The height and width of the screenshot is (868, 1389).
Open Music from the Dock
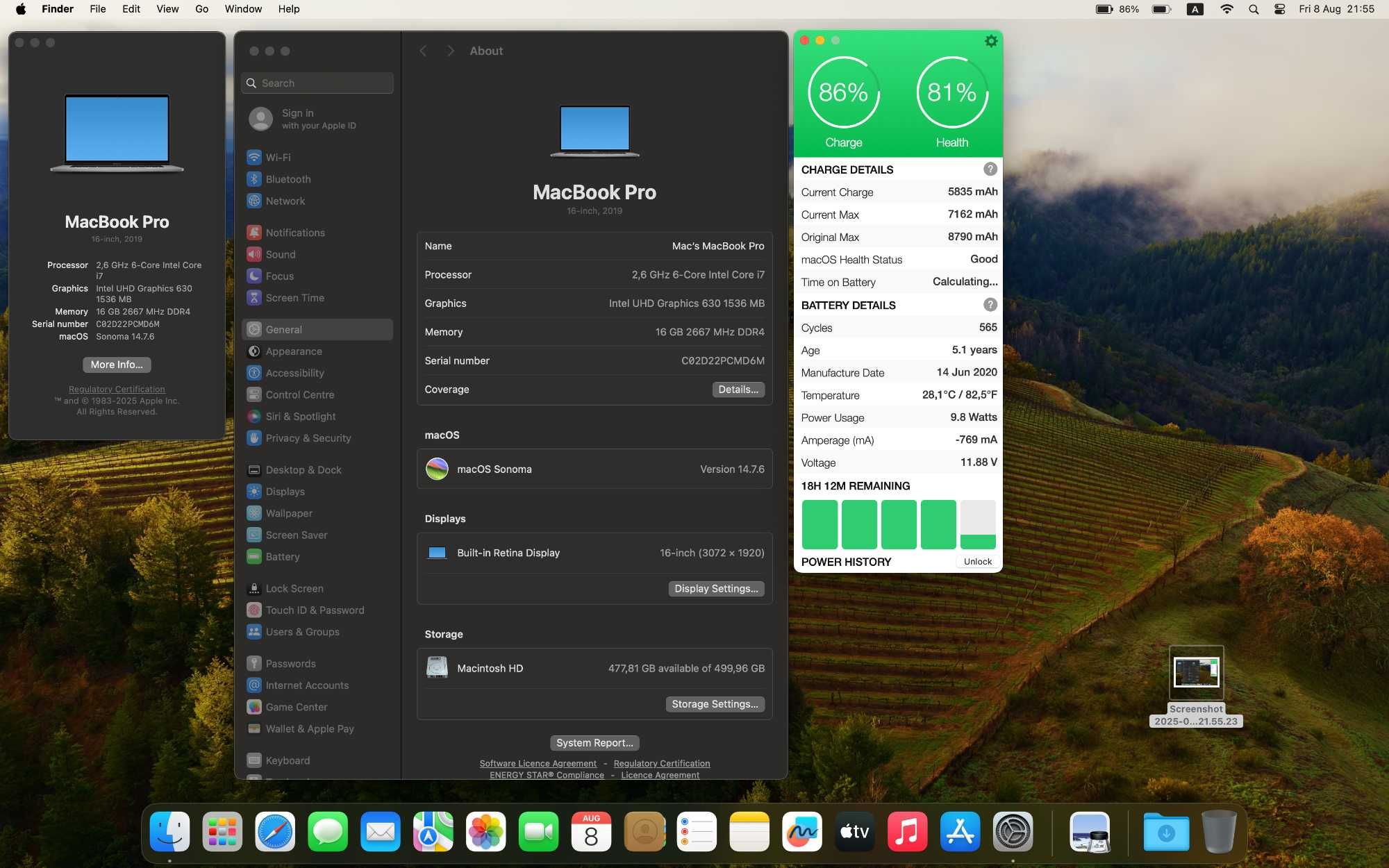pos(907,831)
